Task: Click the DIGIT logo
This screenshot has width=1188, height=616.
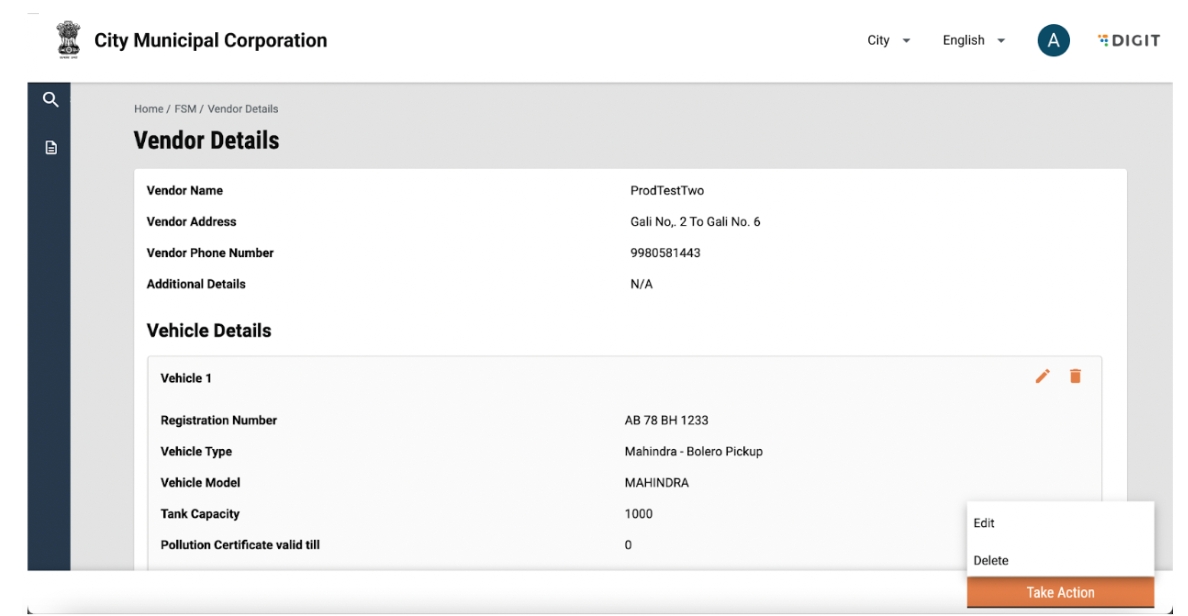Action: tap(1129, 41)
